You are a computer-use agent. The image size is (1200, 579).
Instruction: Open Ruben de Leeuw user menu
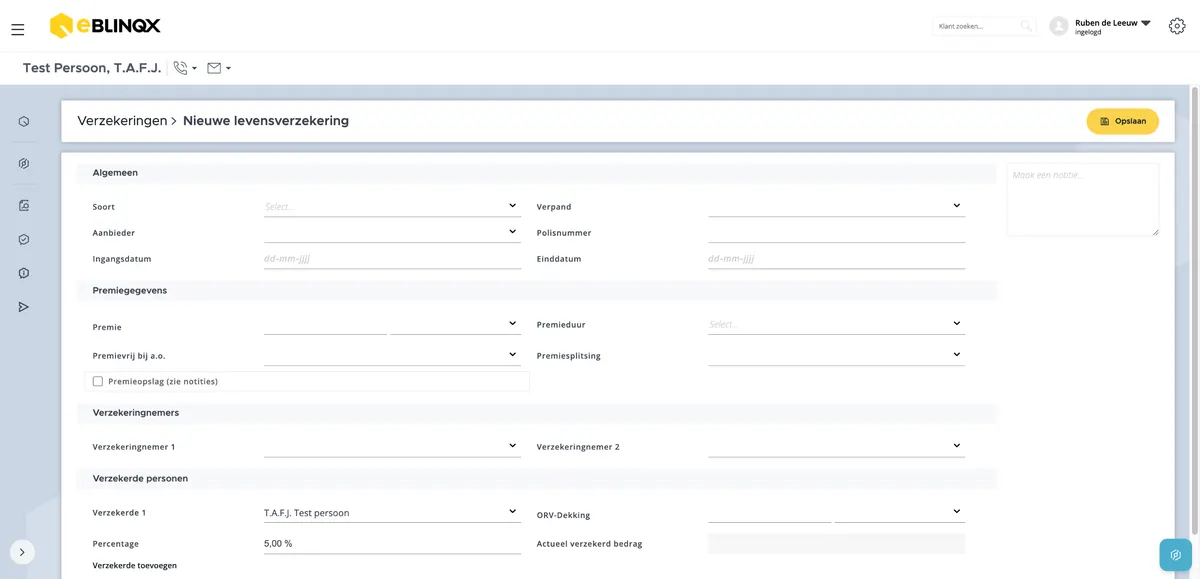[x=1113, y=26]
